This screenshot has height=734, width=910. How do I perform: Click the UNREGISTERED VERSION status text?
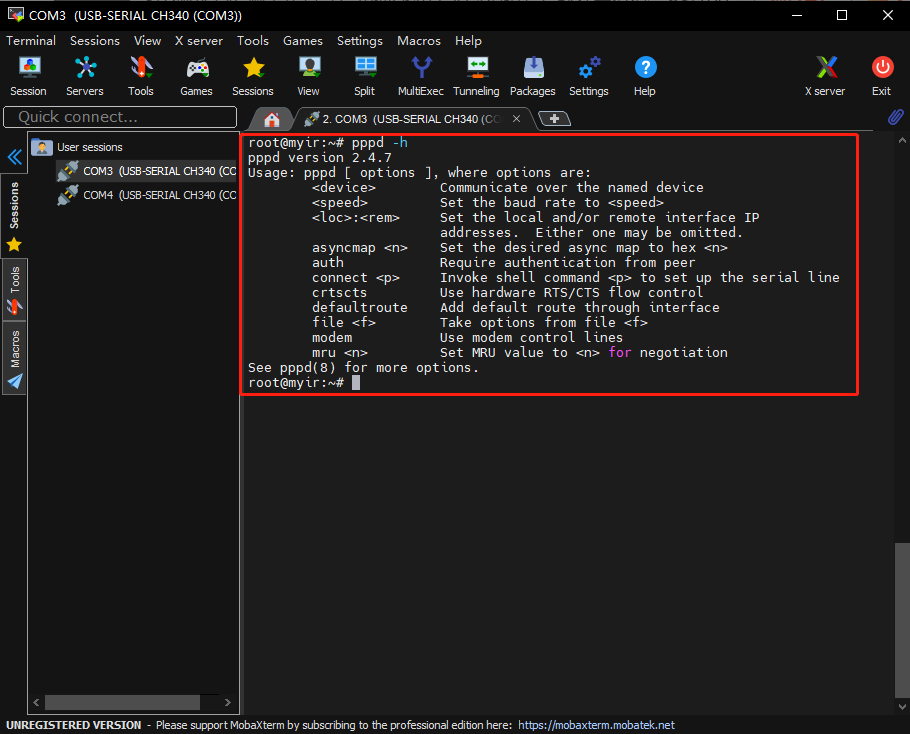[x=74, y=725]
